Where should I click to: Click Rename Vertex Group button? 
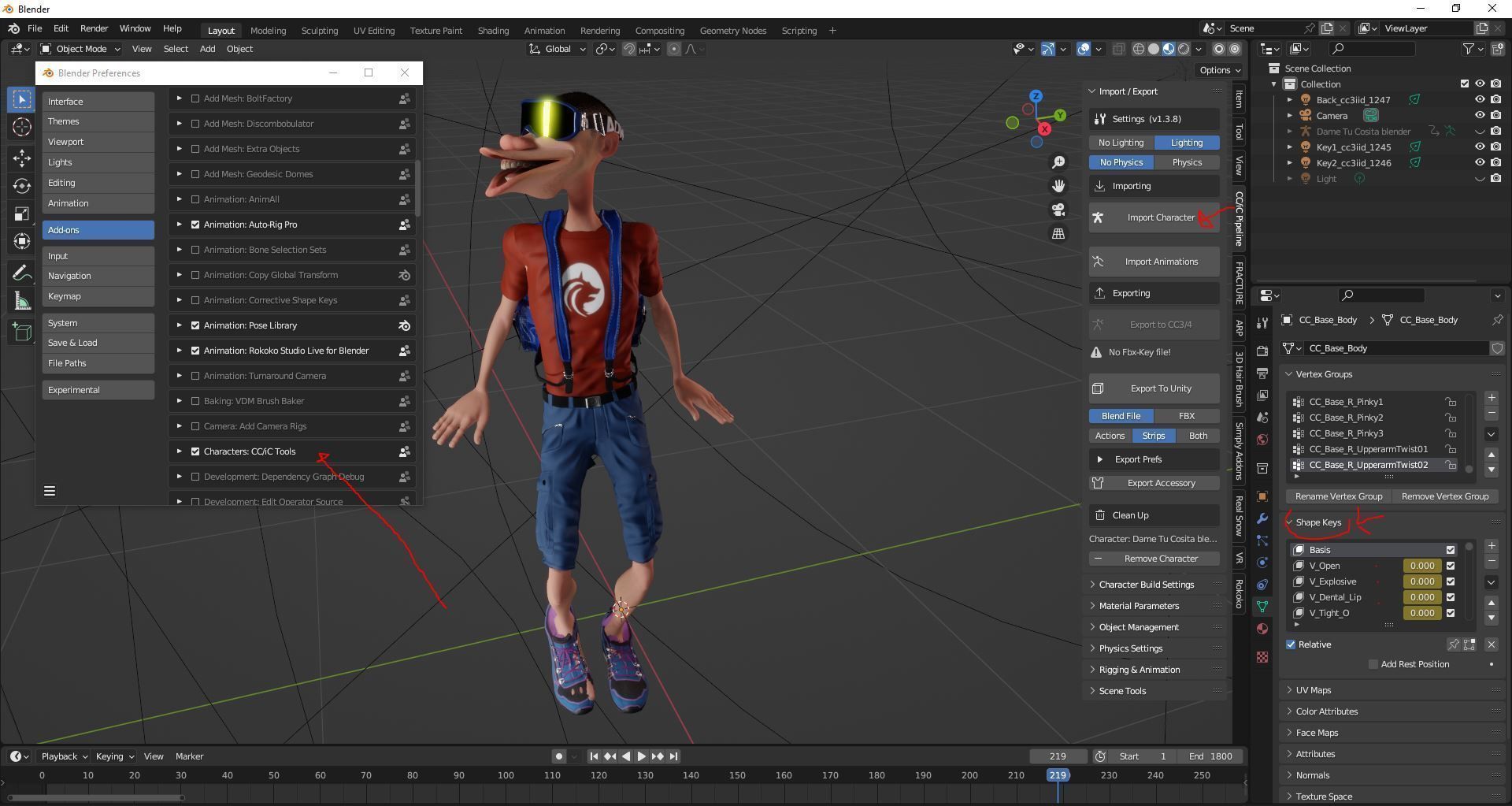pyautogui.click(x=1339, y=496)
